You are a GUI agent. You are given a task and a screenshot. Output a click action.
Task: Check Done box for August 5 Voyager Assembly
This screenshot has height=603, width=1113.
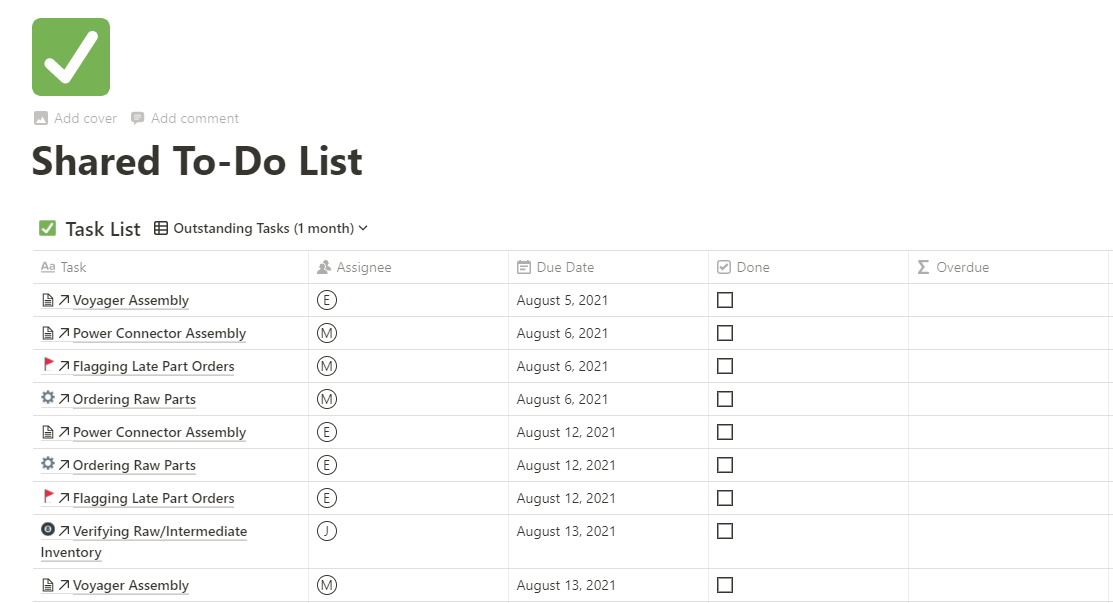tap(725, 300)
